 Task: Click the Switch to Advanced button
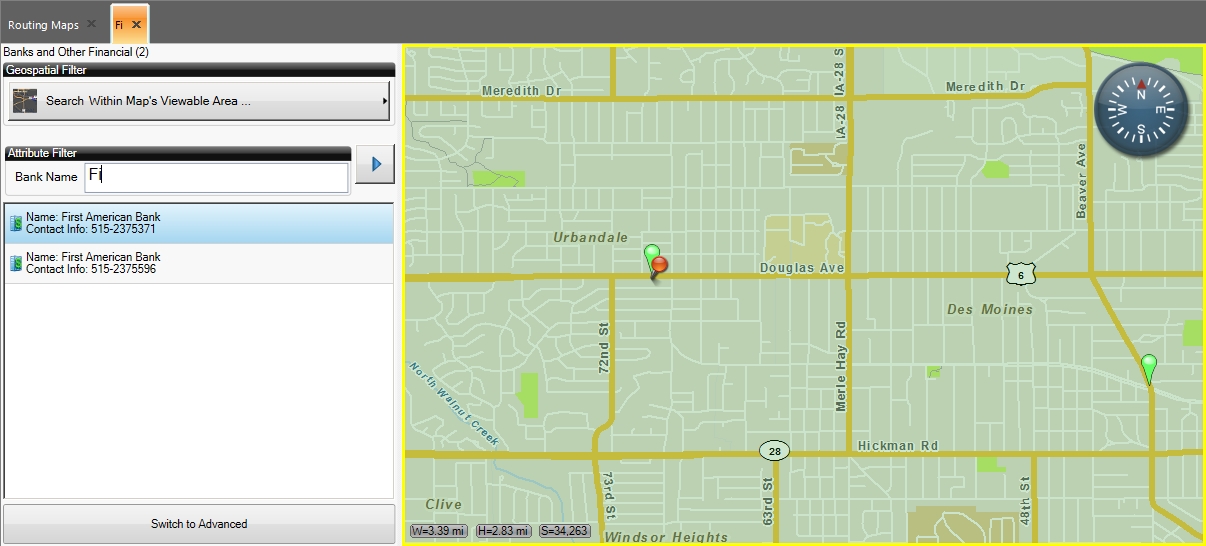coord(199,524)
